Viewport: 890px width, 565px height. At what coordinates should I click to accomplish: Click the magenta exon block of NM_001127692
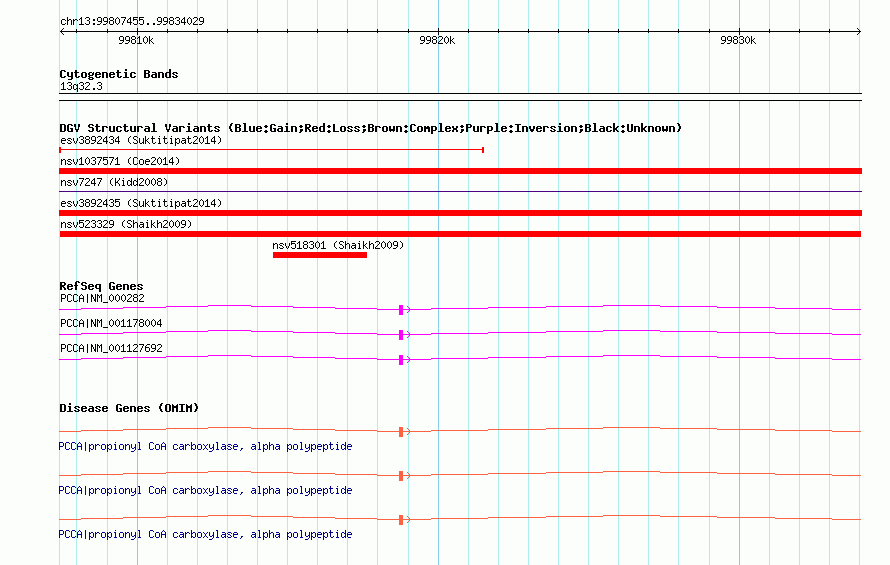click(401, 359)
